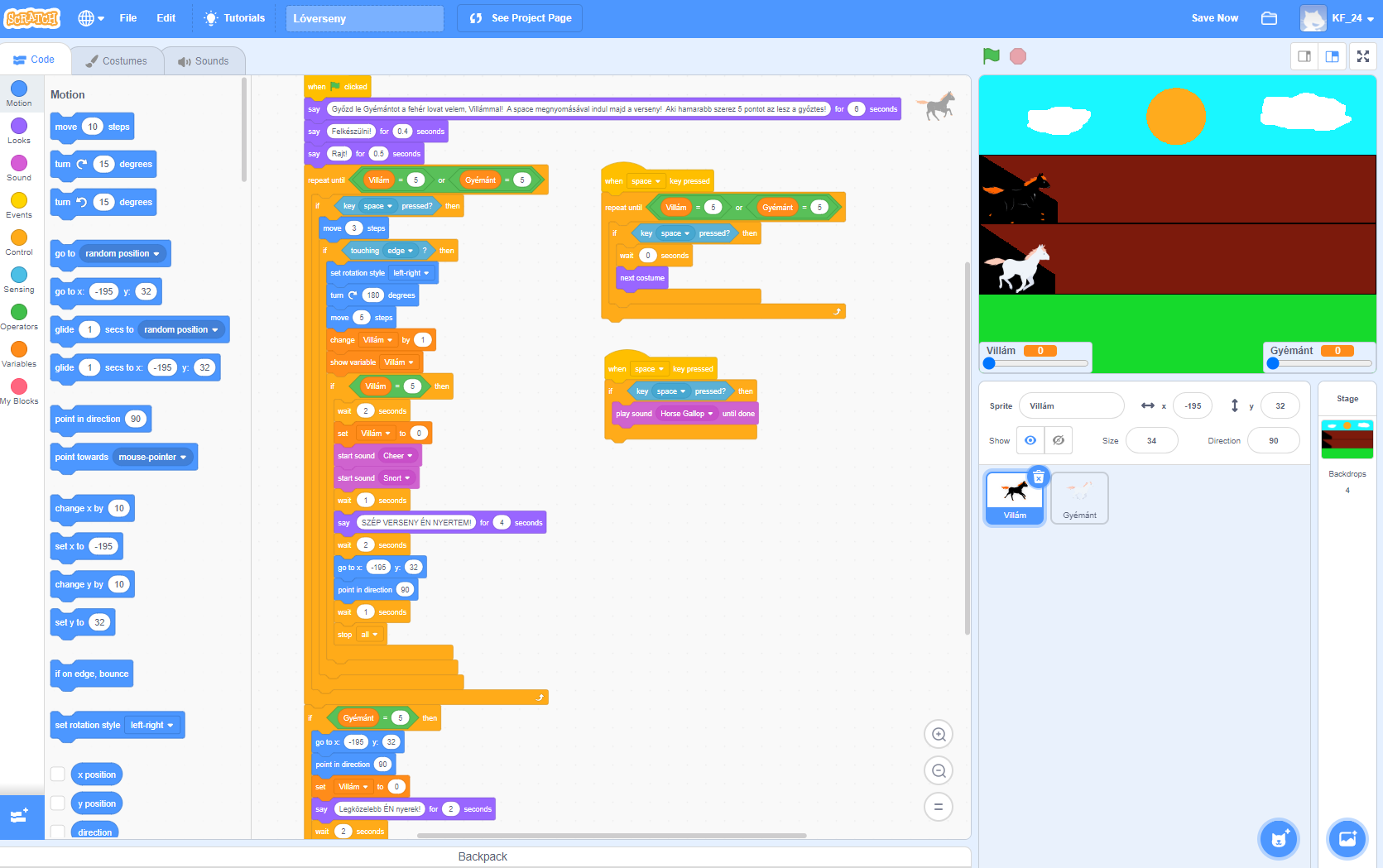The image size is (1383, 868).
Task: Show the Villám sprite with the eye toggle
Action: coord(1030,439)
